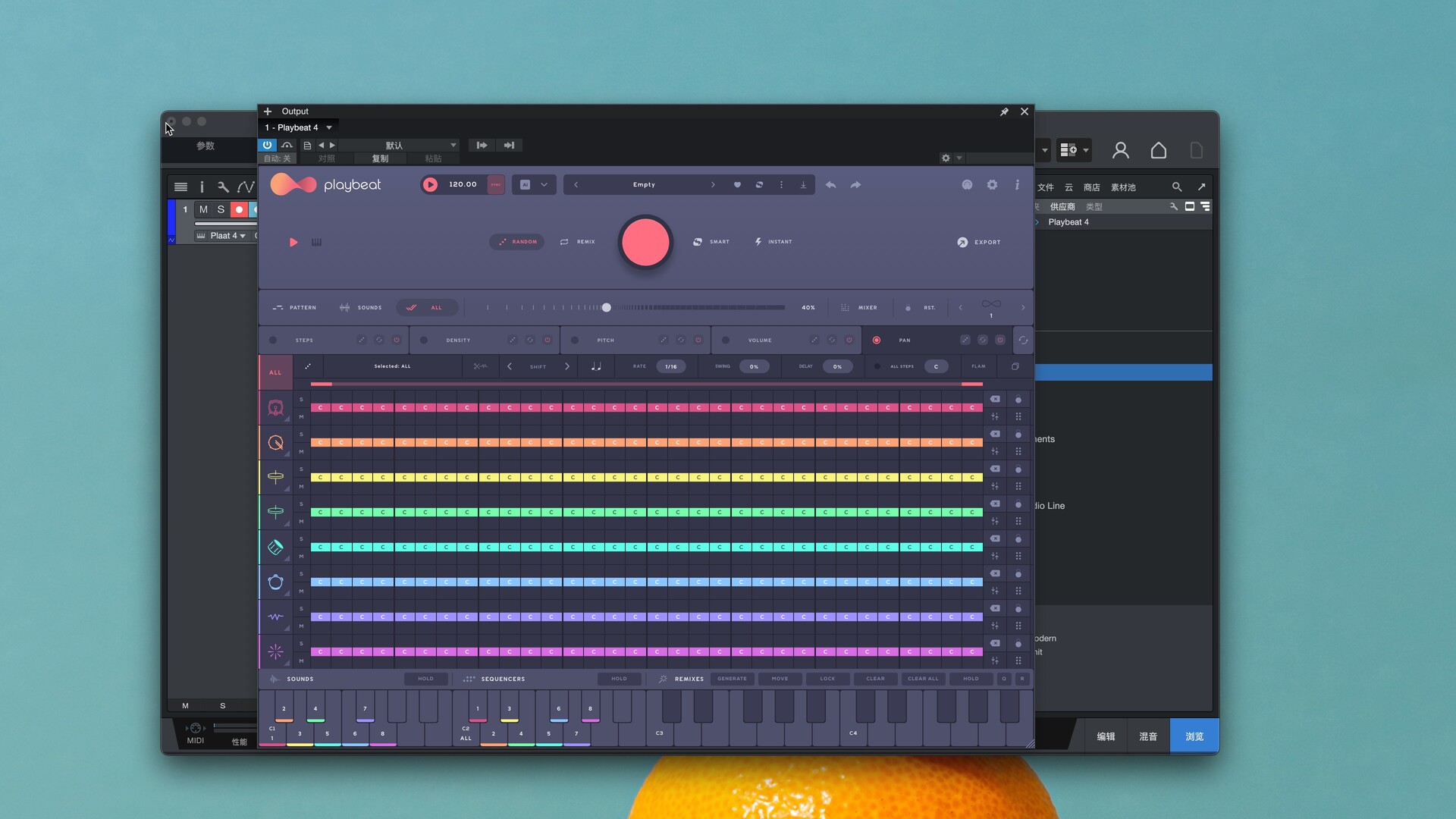Click the Playbeat skin palette icon
The width and height of the screenshot is (1456, 819).
tap(967, 185)
